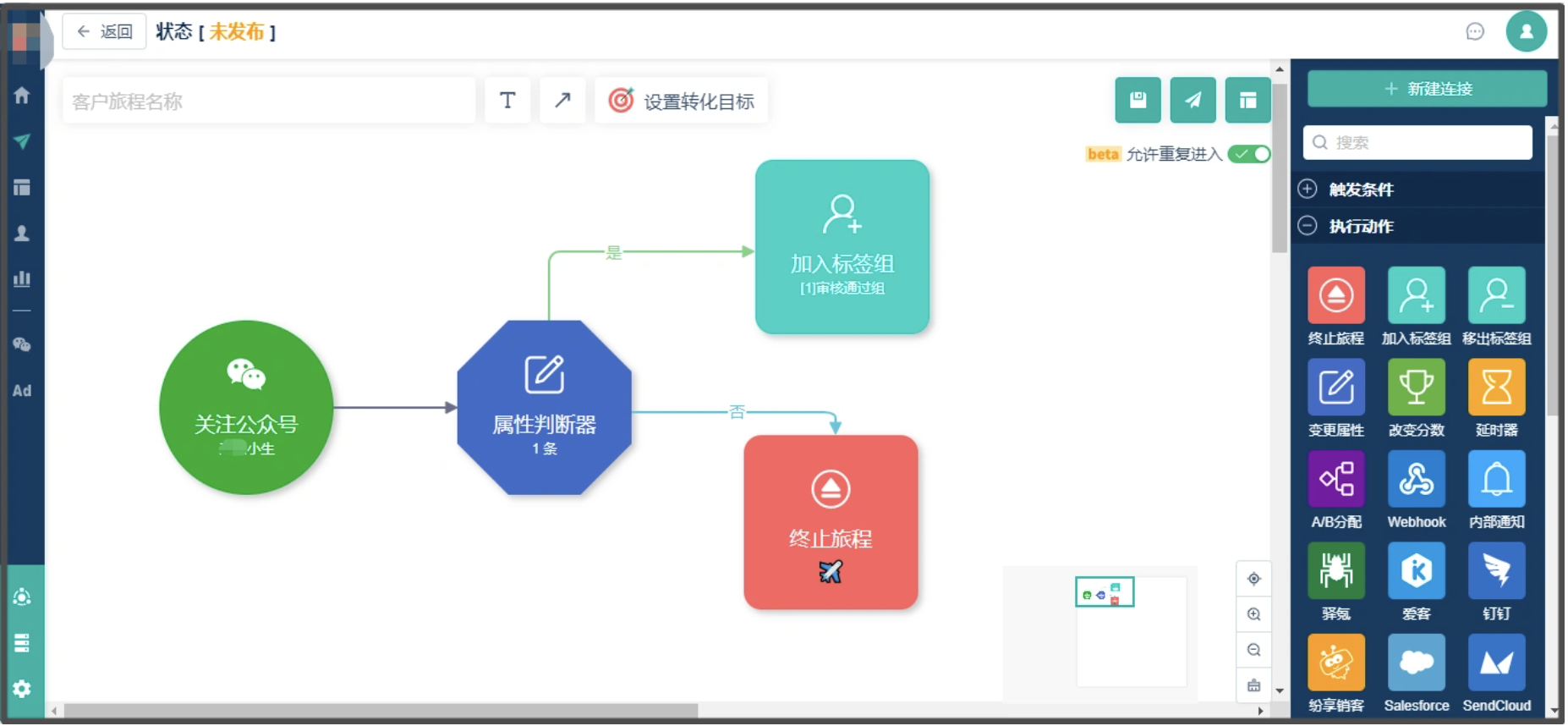Pick the 延时器 hourglass icon

[x=1497, y=388]
